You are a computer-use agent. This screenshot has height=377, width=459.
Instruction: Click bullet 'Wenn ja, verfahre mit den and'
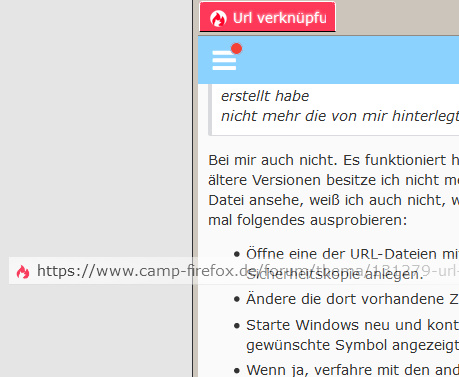[x=353, y=370]
